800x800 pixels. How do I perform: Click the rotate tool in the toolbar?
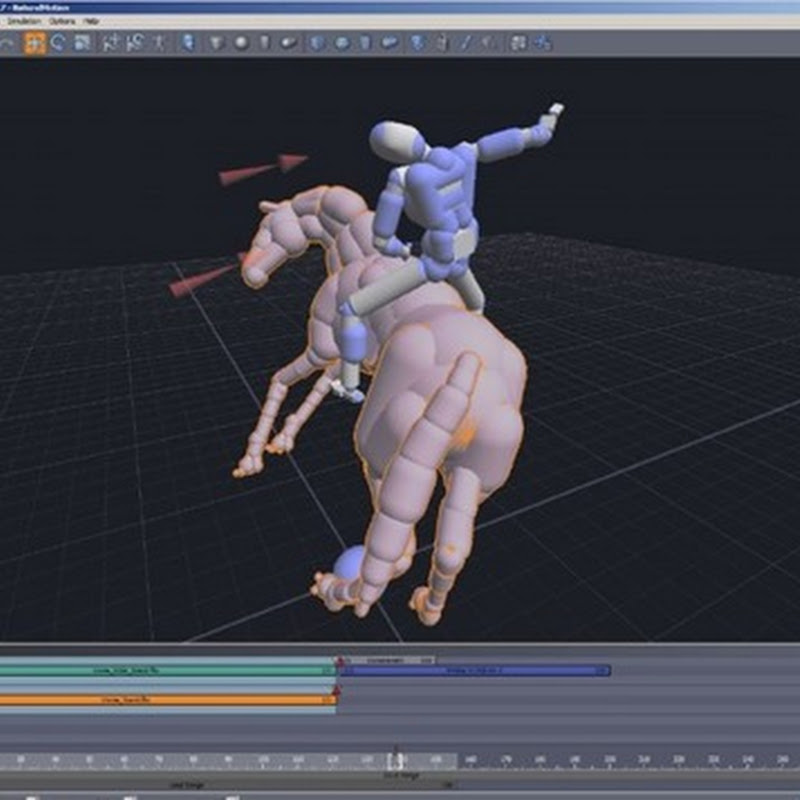coord(59,42)
